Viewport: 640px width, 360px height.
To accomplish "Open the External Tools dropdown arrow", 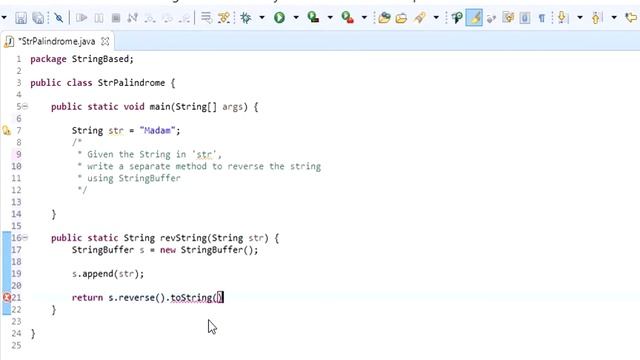I will (364, 18).
